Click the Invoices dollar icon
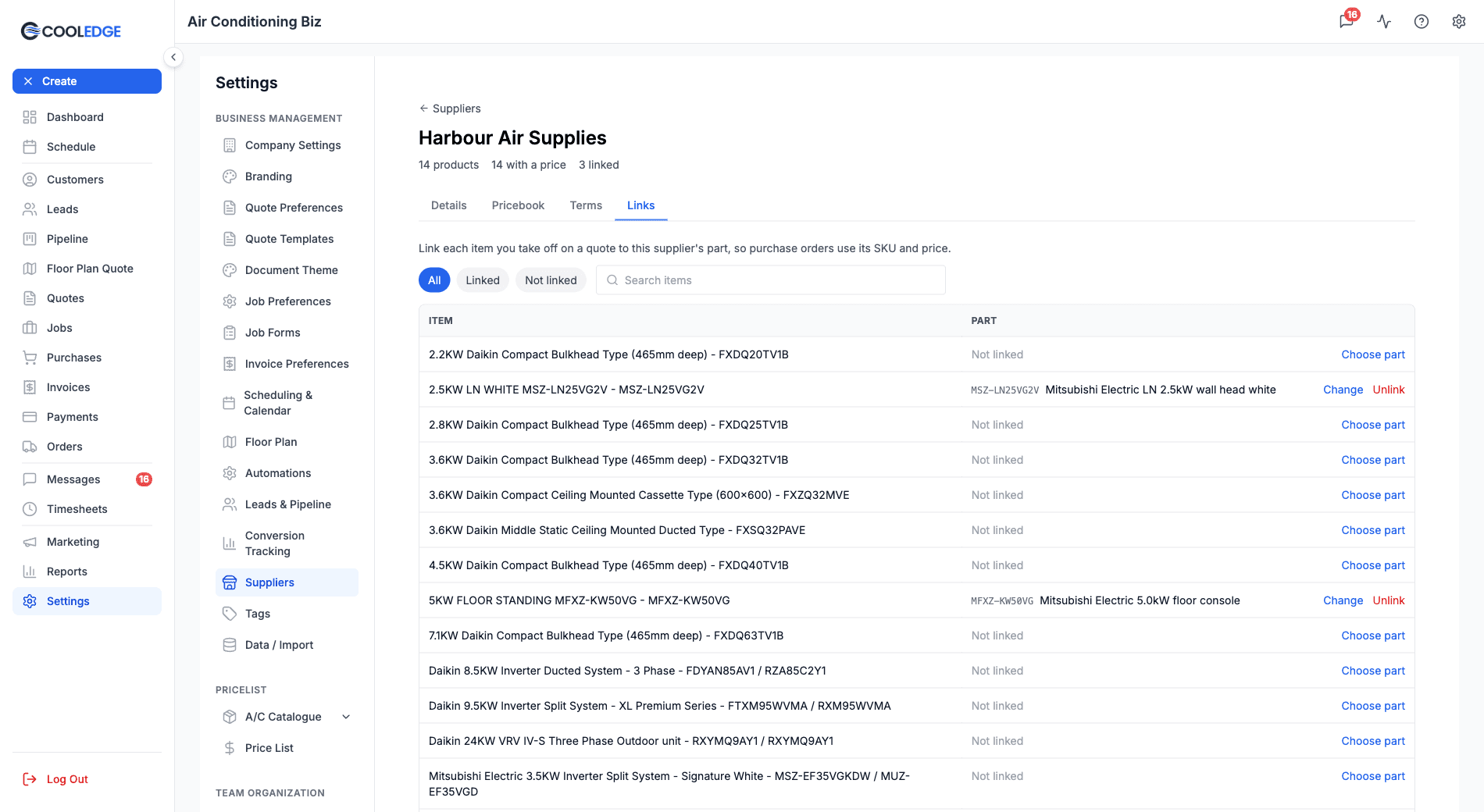Screen dimensions: 1484x812 point(30,387)
